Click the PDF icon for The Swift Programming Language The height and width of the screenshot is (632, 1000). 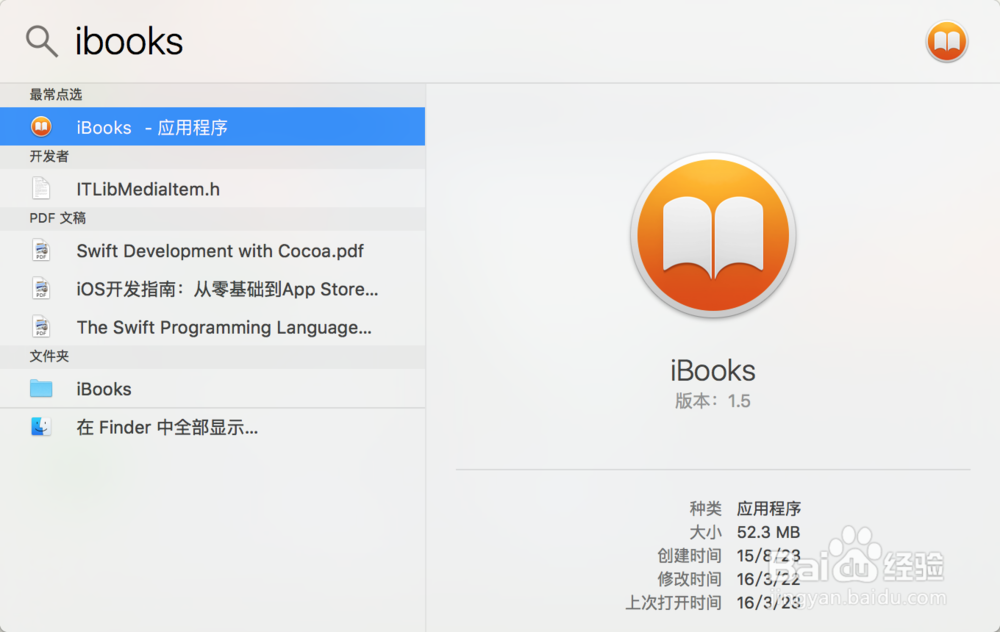[x=41, y=327]
